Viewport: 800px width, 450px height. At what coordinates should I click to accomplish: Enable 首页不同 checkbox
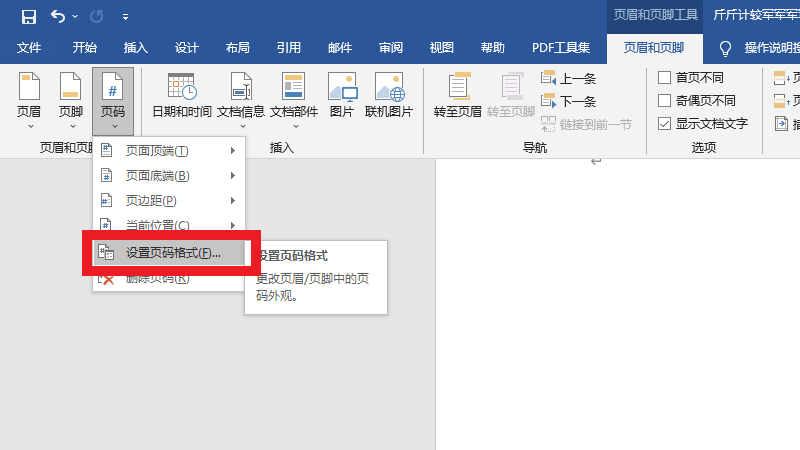[665, 77]
